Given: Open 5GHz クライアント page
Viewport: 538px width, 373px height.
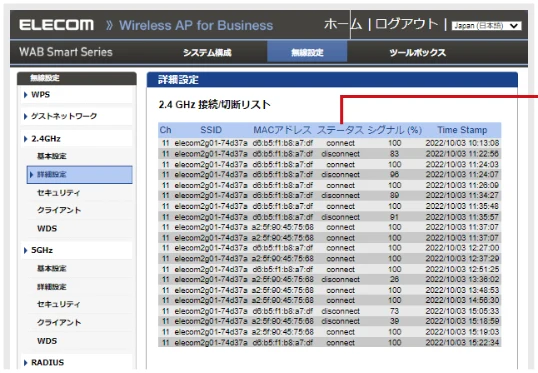Looking at the screenshot, I should click(59, 322).
